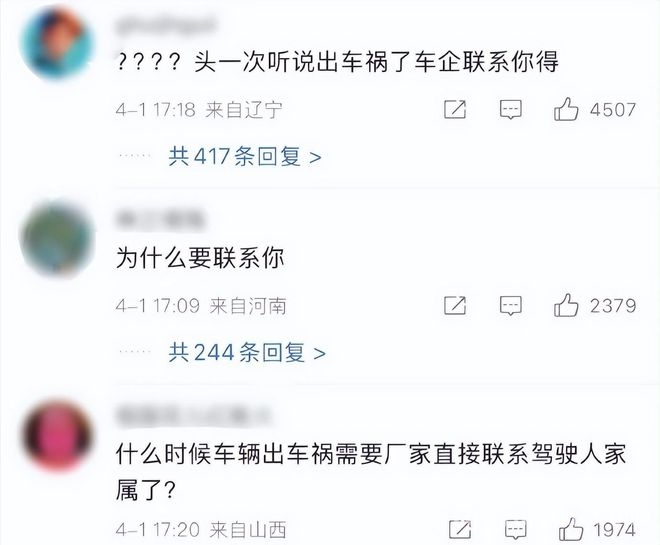Open the blurred username of the first comment

pos(167,25)
